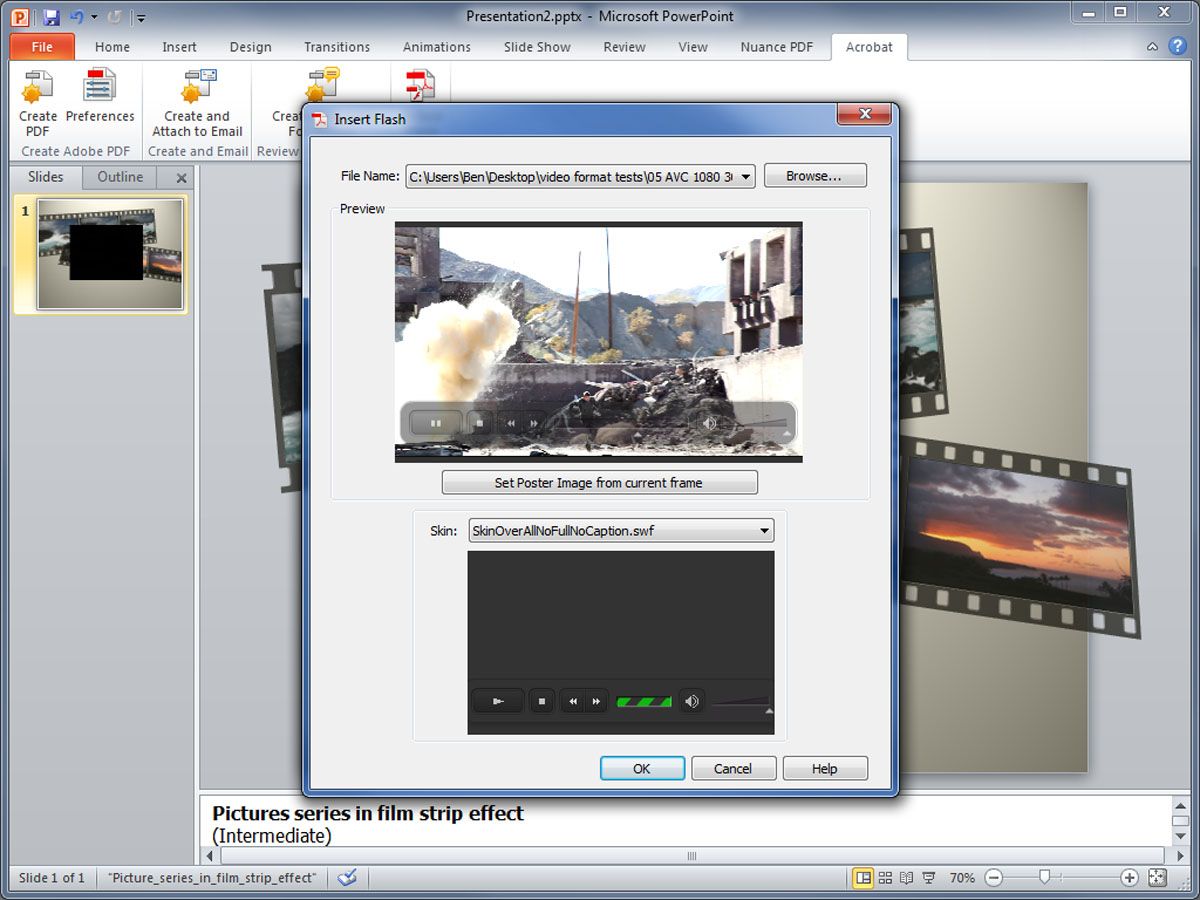Click the zoom slider handle

click(x=1044, y=877)
